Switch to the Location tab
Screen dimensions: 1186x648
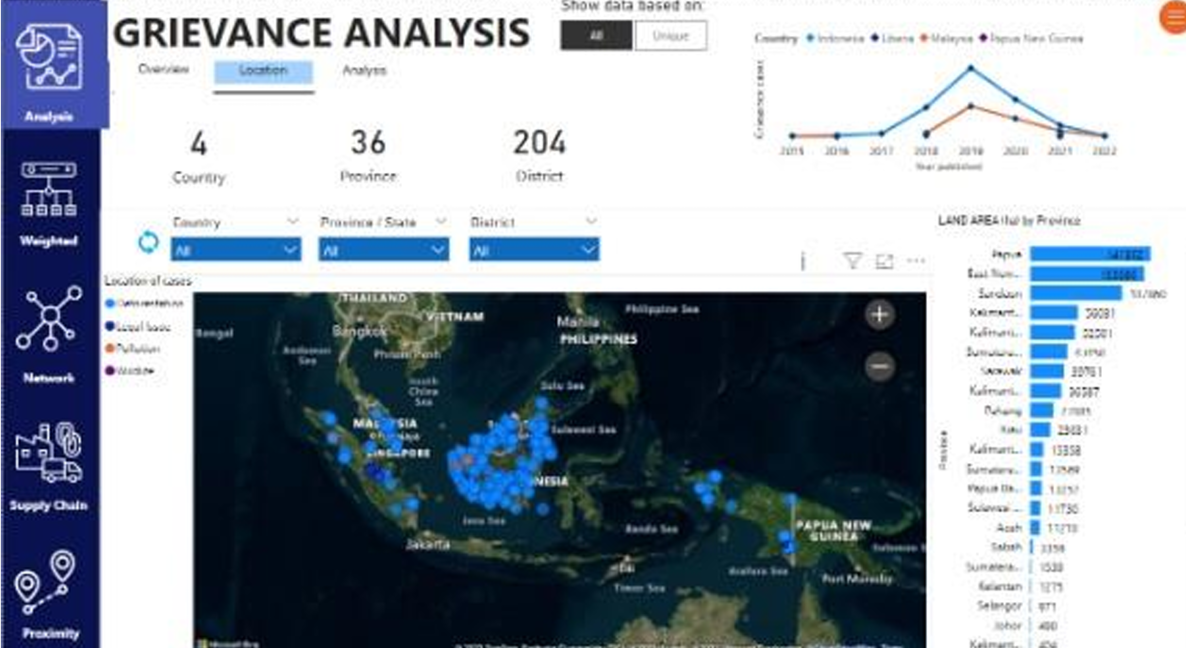coord(263,71)
